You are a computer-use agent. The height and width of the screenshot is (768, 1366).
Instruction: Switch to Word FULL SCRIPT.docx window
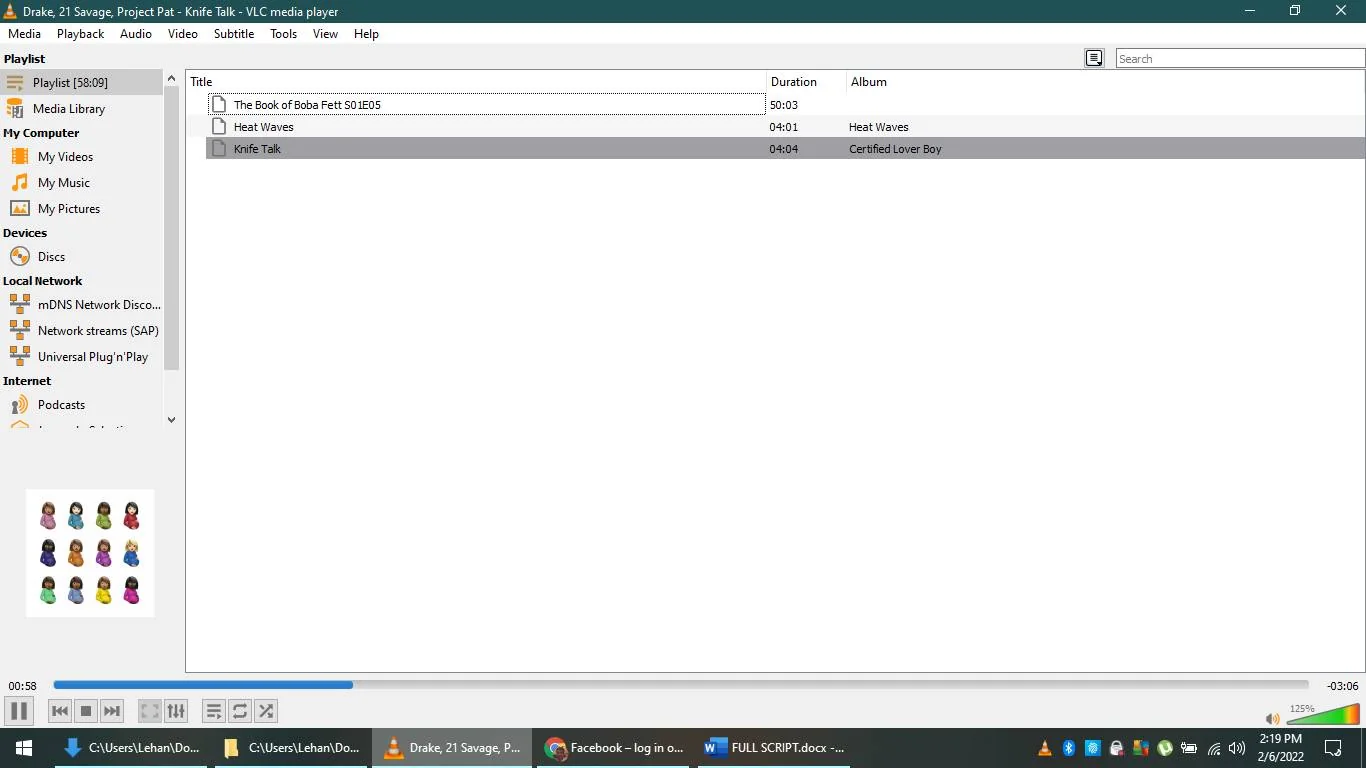pos(775,748)
